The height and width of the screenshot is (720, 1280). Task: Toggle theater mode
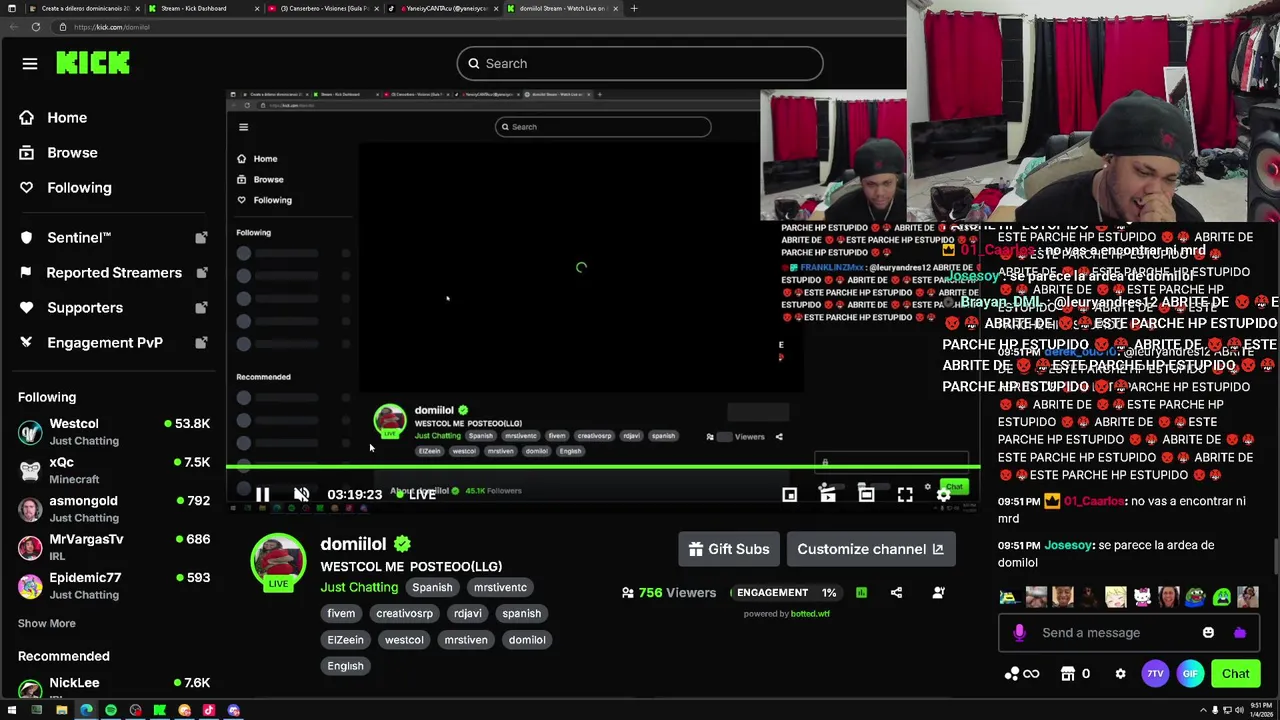pos(866,494)
